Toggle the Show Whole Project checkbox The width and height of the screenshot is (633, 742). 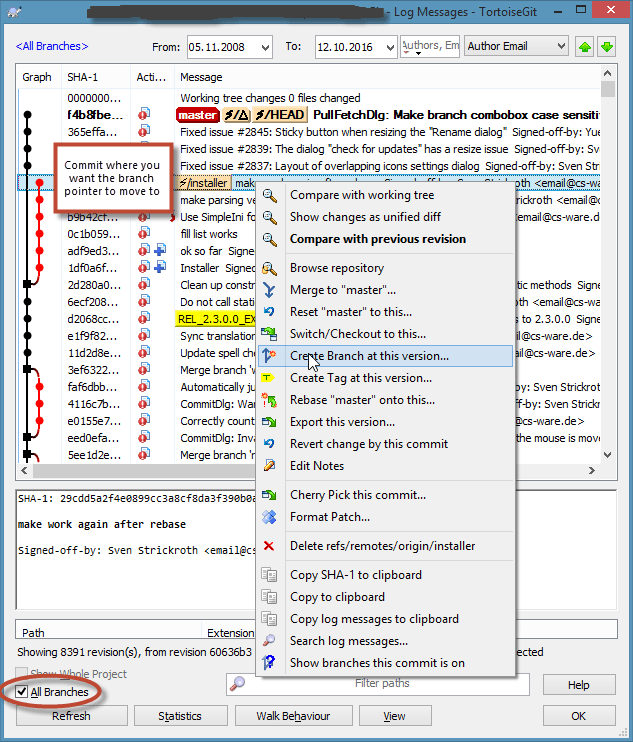pyautogui.click(x=21, y=673)
